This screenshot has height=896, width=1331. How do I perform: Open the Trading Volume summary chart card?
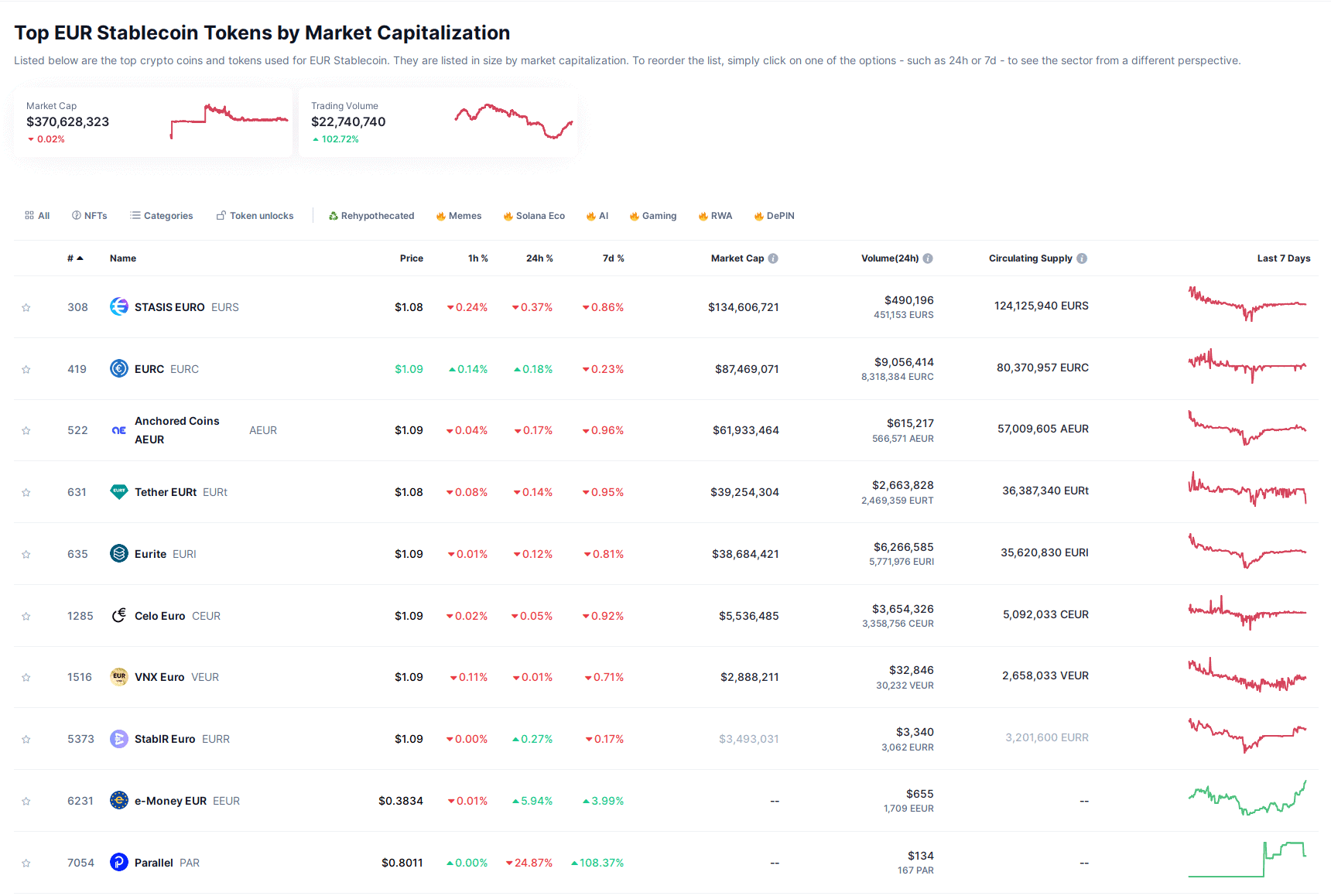coord(438,122)
